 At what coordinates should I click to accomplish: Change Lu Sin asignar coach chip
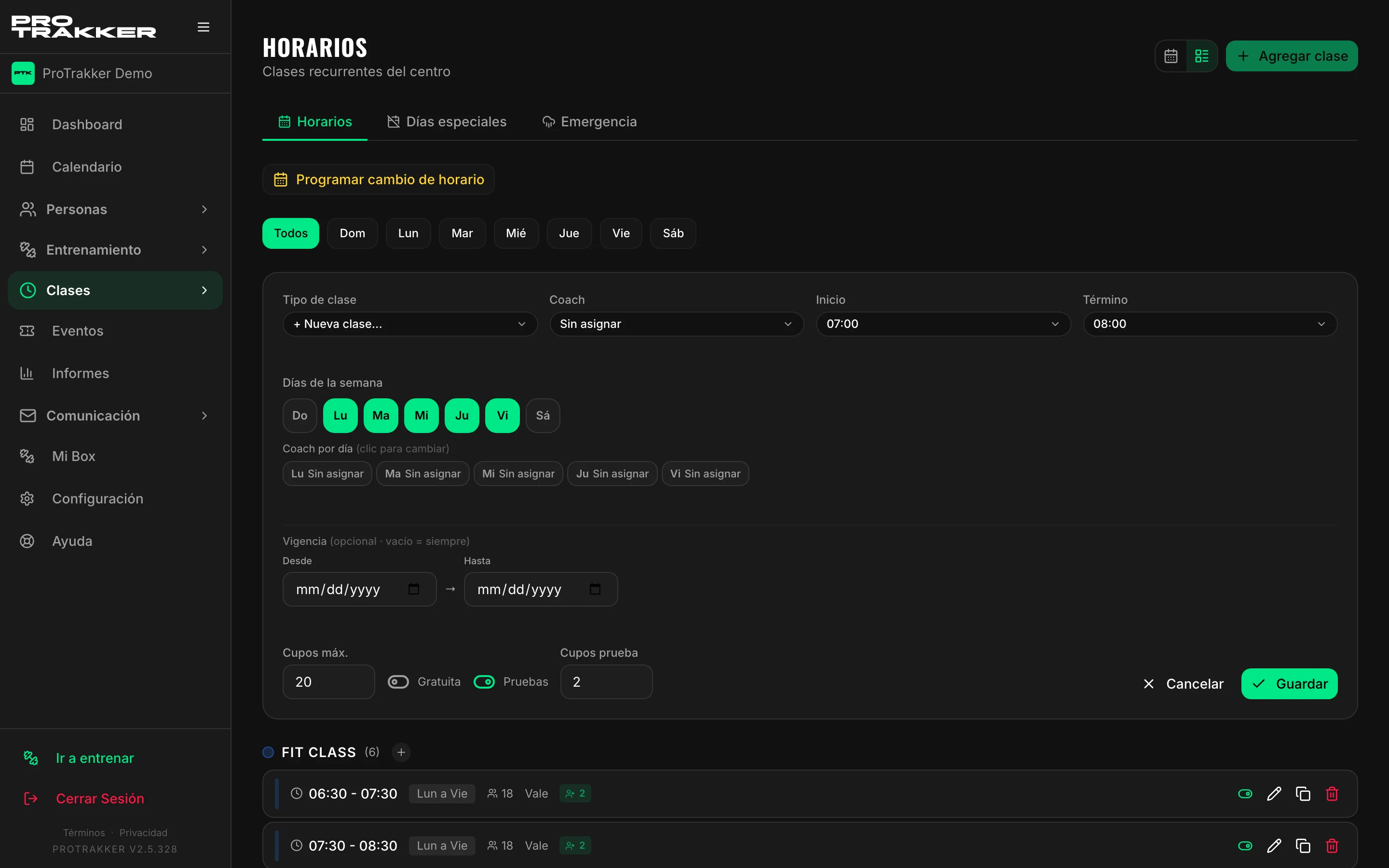tap(327, 474)
